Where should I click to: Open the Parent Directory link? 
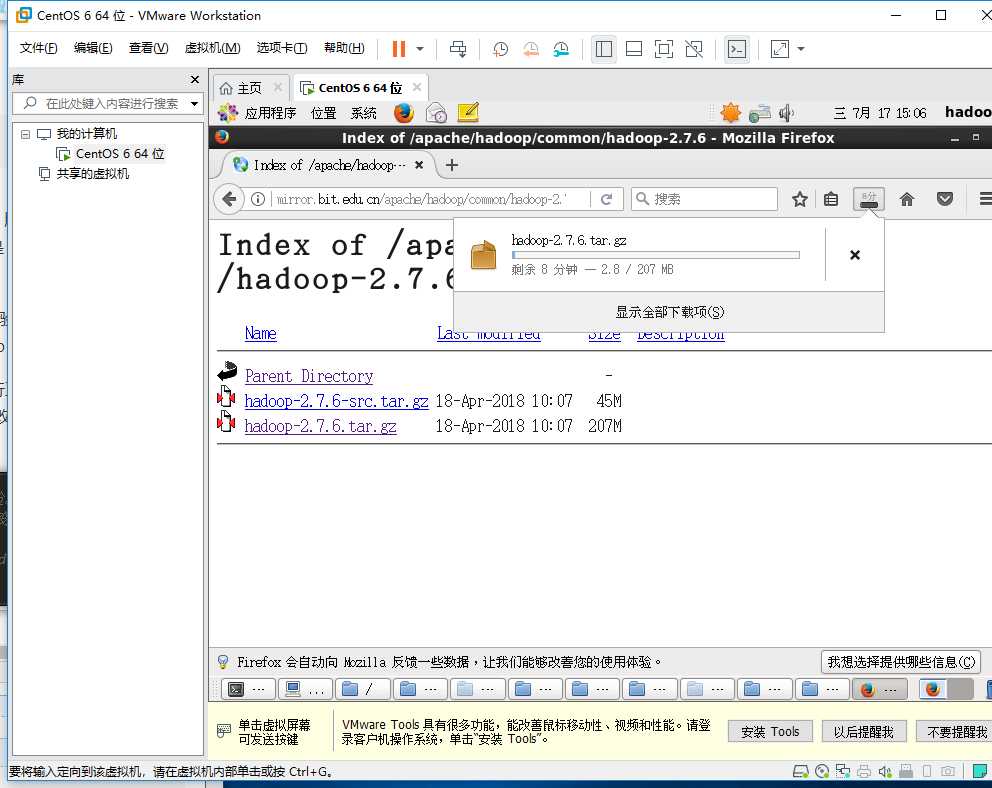coord(309,376)
